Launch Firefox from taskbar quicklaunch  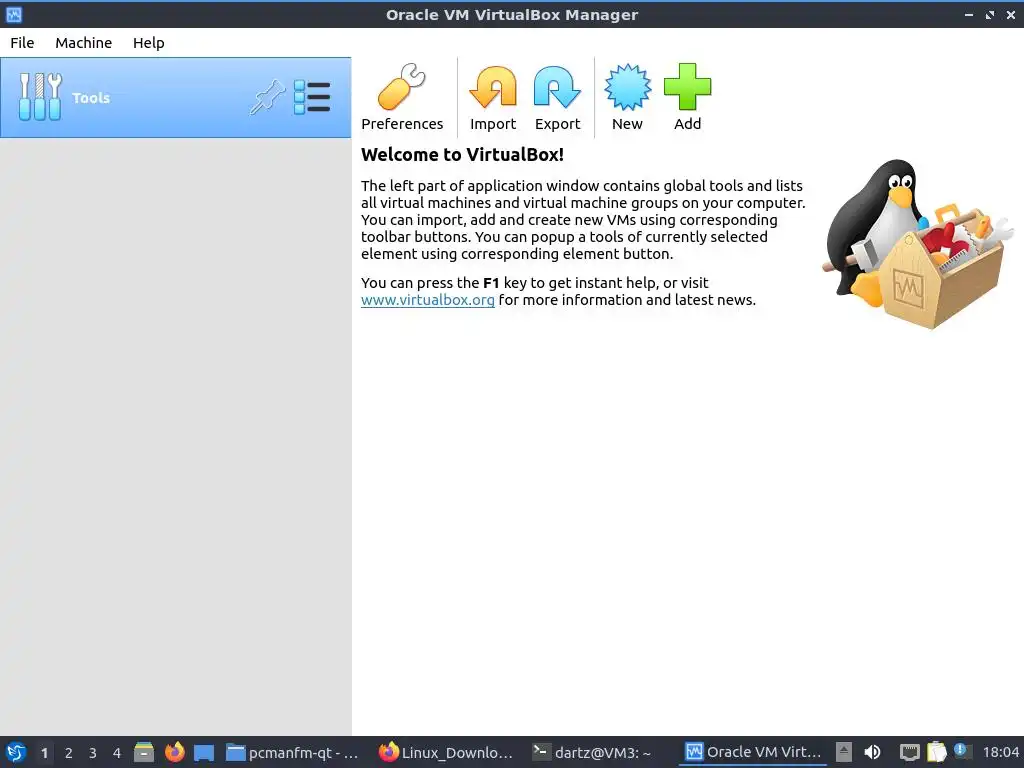174,752
